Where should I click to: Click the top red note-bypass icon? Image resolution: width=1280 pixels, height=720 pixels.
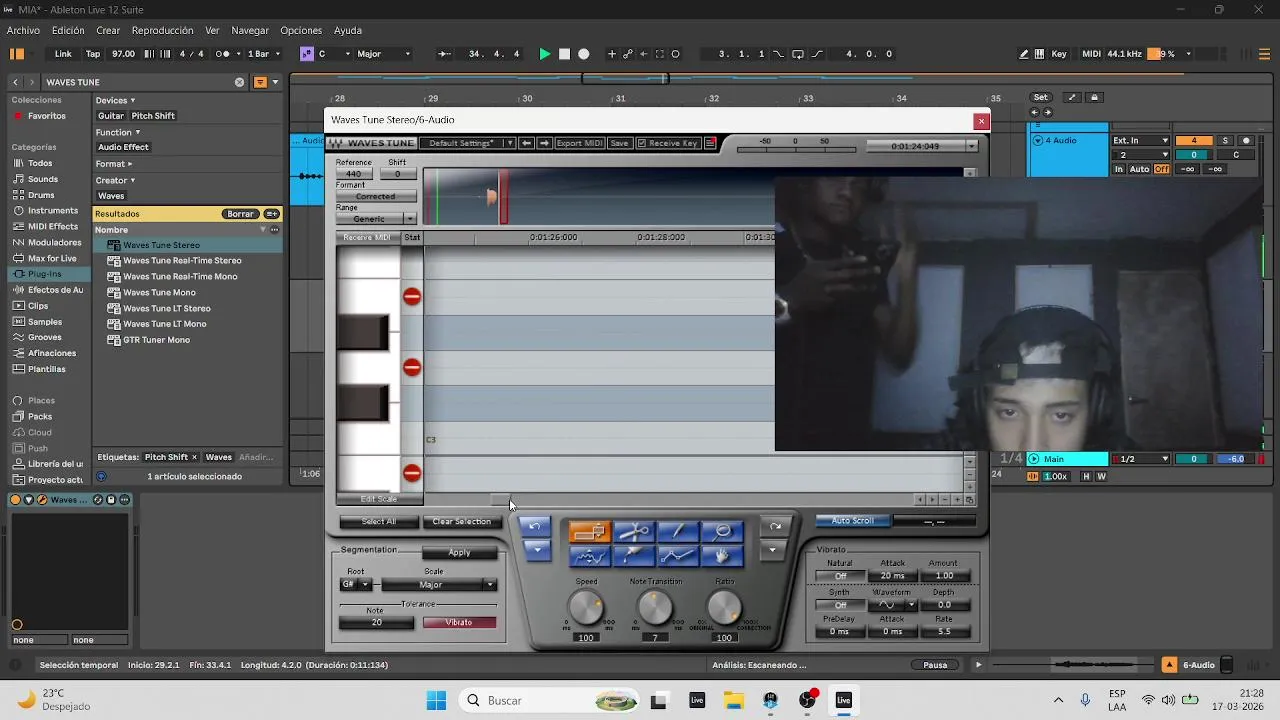click(x=412, y=296)
